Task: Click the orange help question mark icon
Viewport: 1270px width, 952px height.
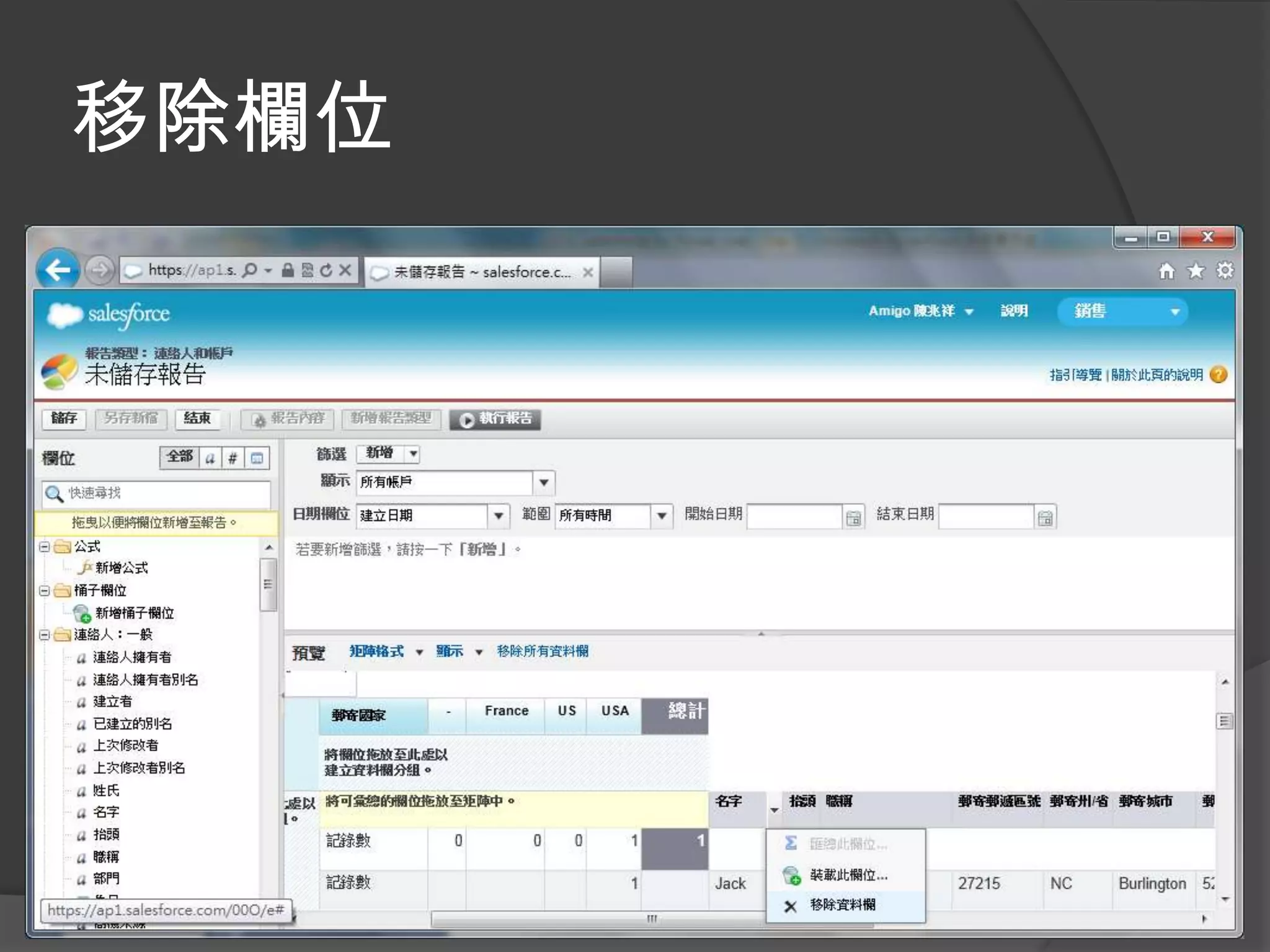Action: pos(1218,375)
